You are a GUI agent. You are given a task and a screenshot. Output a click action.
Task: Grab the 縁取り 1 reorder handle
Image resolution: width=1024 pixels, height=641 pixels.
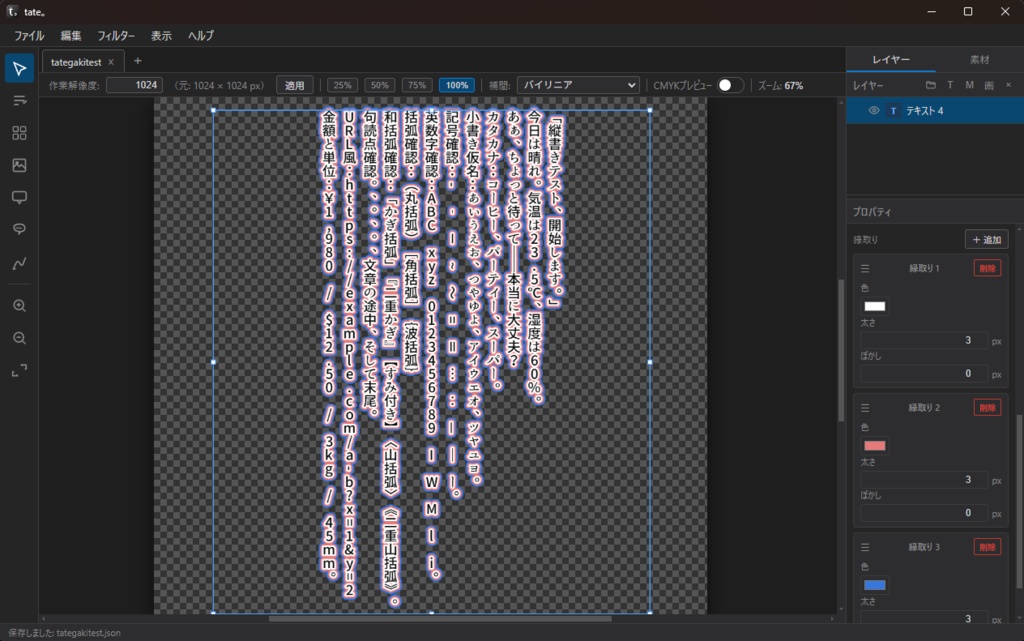865,268
